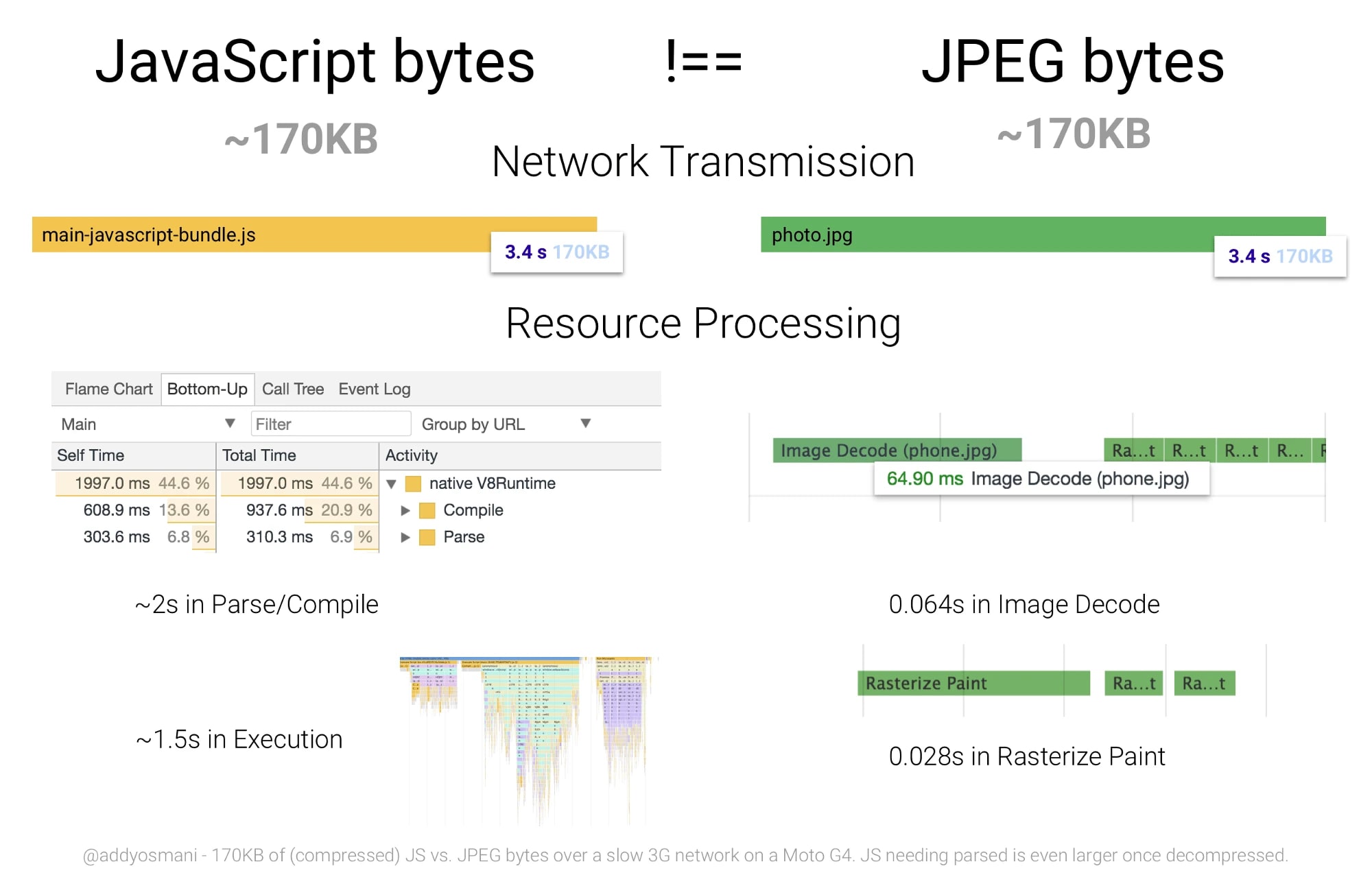Screen dimensions: 1372x886
Task: Sort by the Self Time column header
Action: click(90, 455)
